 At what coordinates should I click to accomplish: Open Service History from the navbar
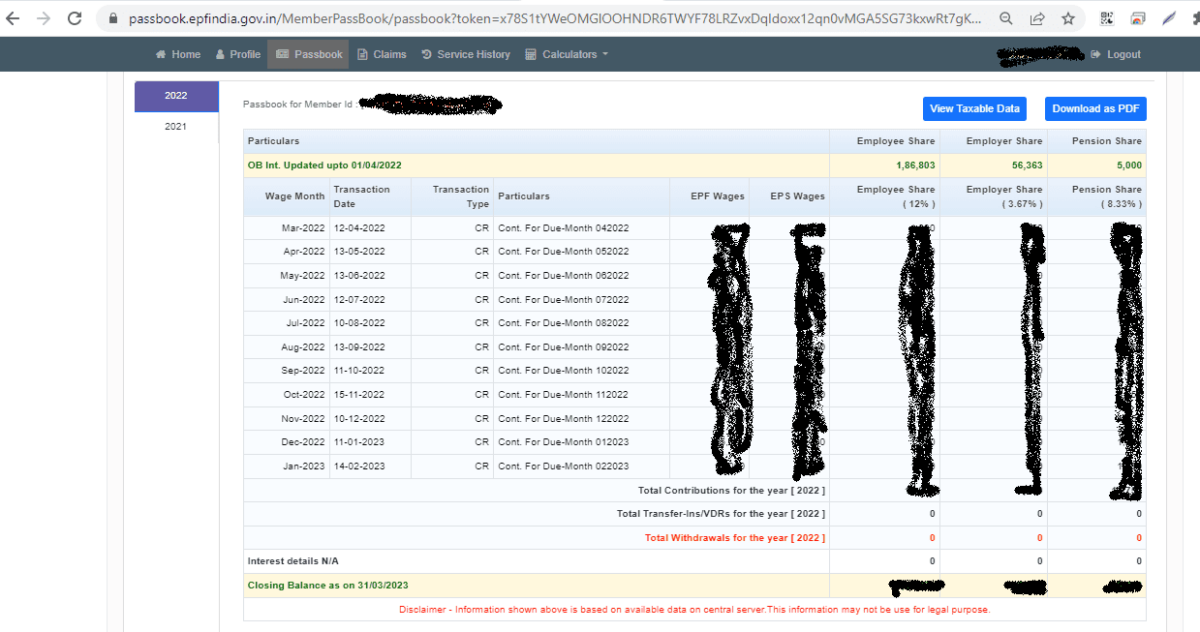[466, 54]
